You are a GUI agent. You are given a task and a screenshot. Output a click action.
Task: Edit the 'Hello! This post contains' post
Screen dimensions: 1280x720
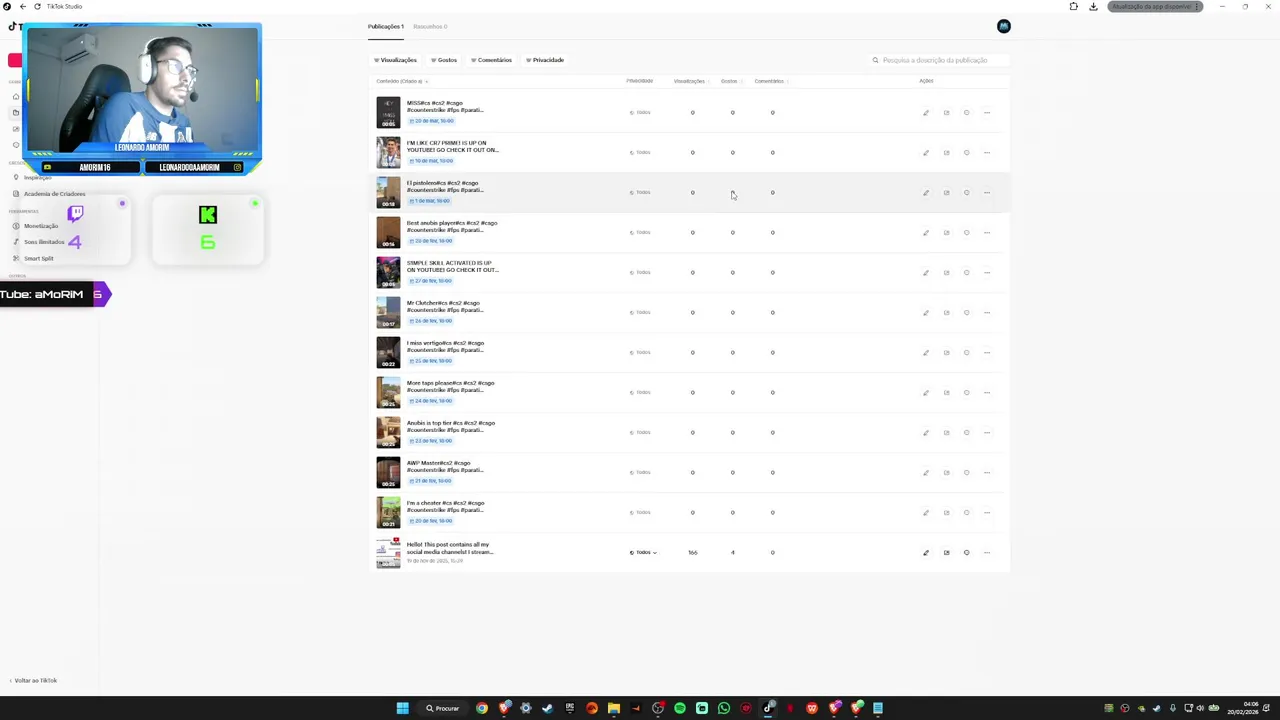(x=926, y=553)
